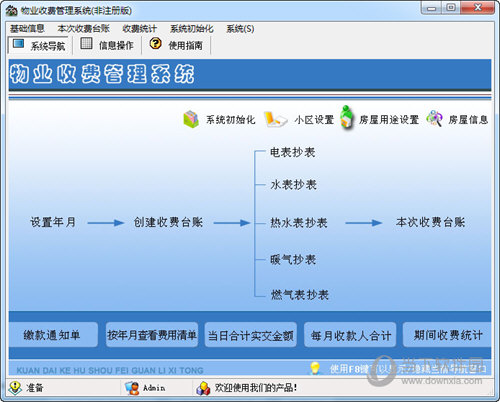Open the 收费统计 menu

tap(139, 29)
